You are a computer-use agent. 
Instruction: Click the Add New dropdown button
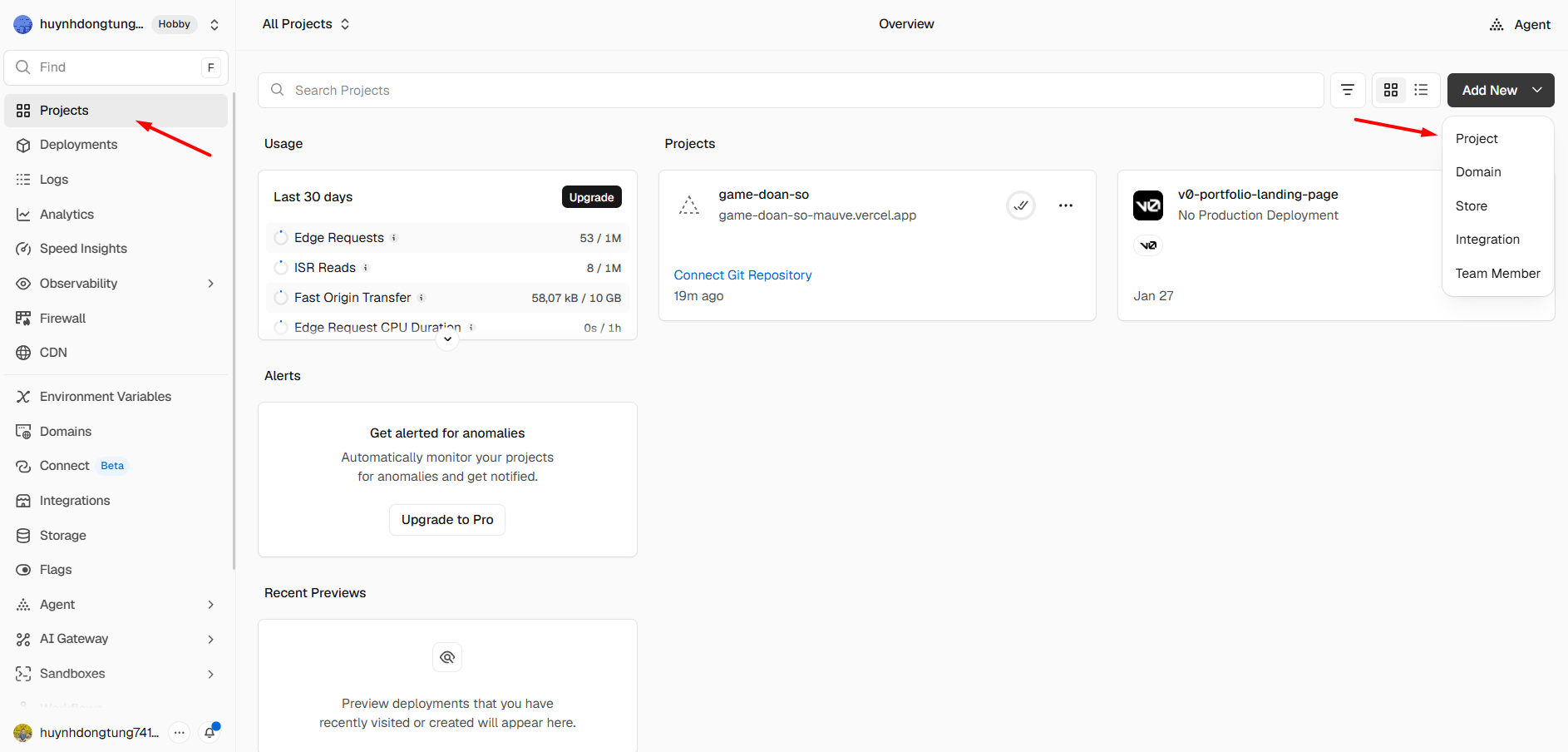tap(1501, 90)
